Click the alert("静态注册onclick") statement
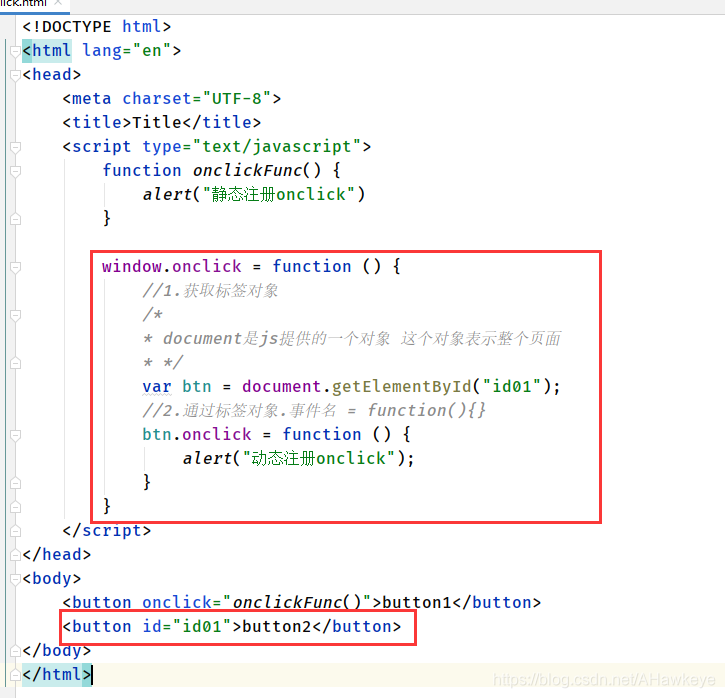The image size is (725, 698). coord(254,195)
